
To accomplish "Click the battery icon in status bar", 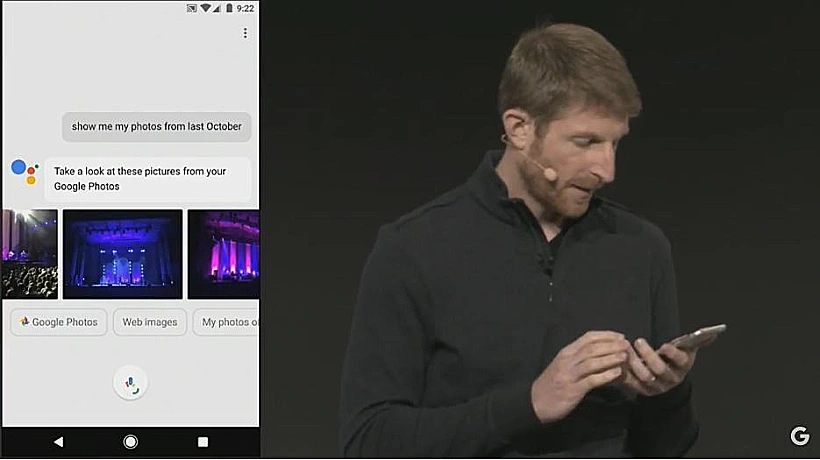I will point(229,8).
